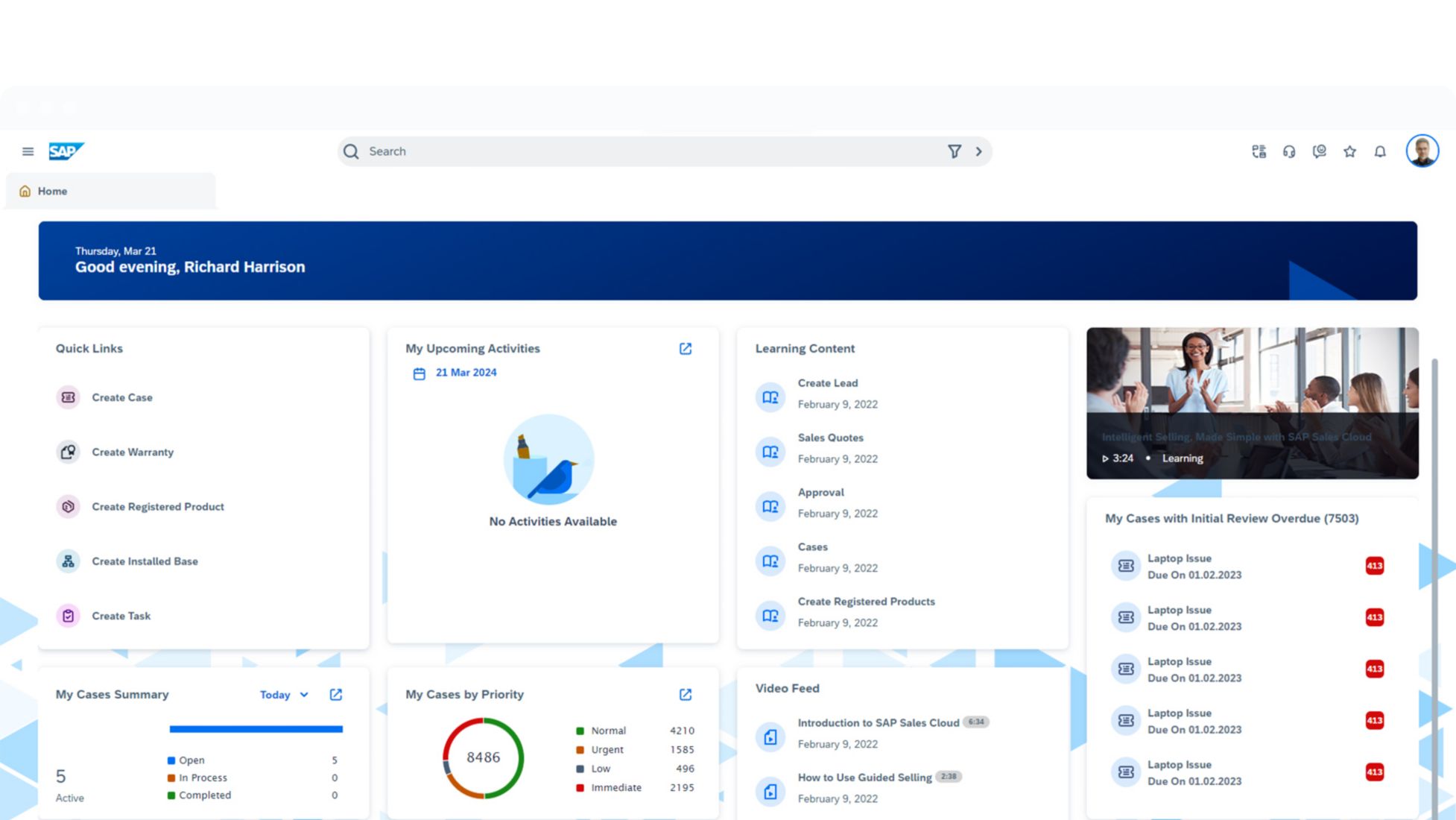This screenshot has width=1456, height=820.
Task: Select the Home tab
Action: coord(52,192)
